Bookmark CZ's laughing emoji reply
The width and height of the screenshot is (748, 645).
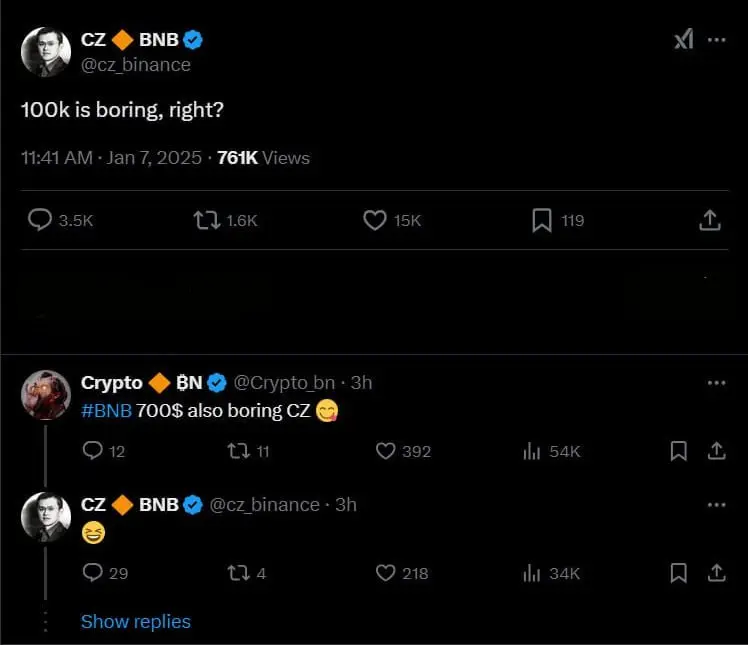coord(678,573)
